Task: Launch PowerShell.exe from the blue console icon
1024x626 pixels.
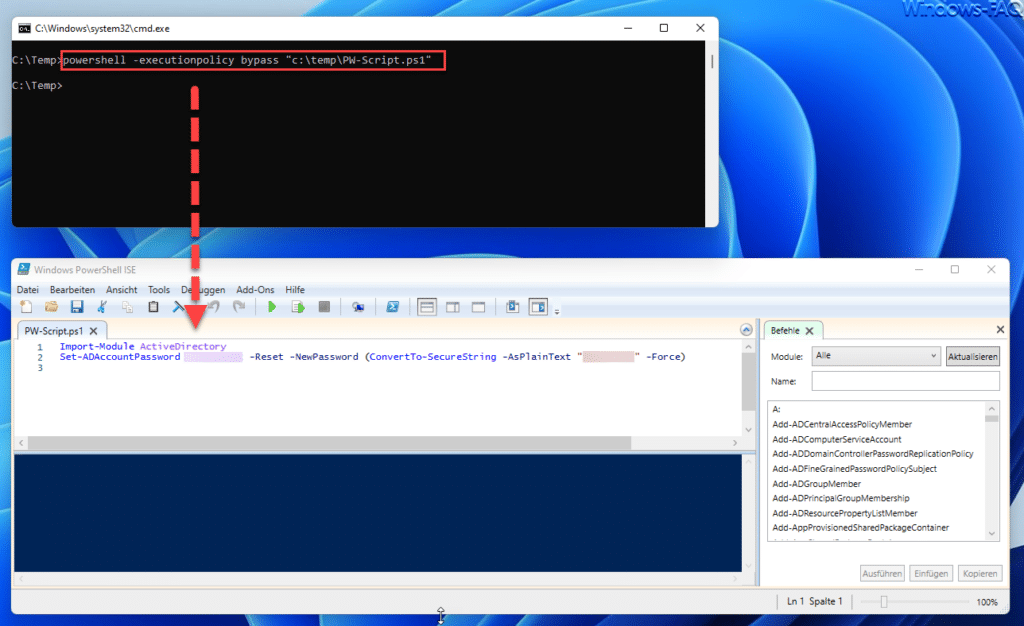Action: pos(392,307)
